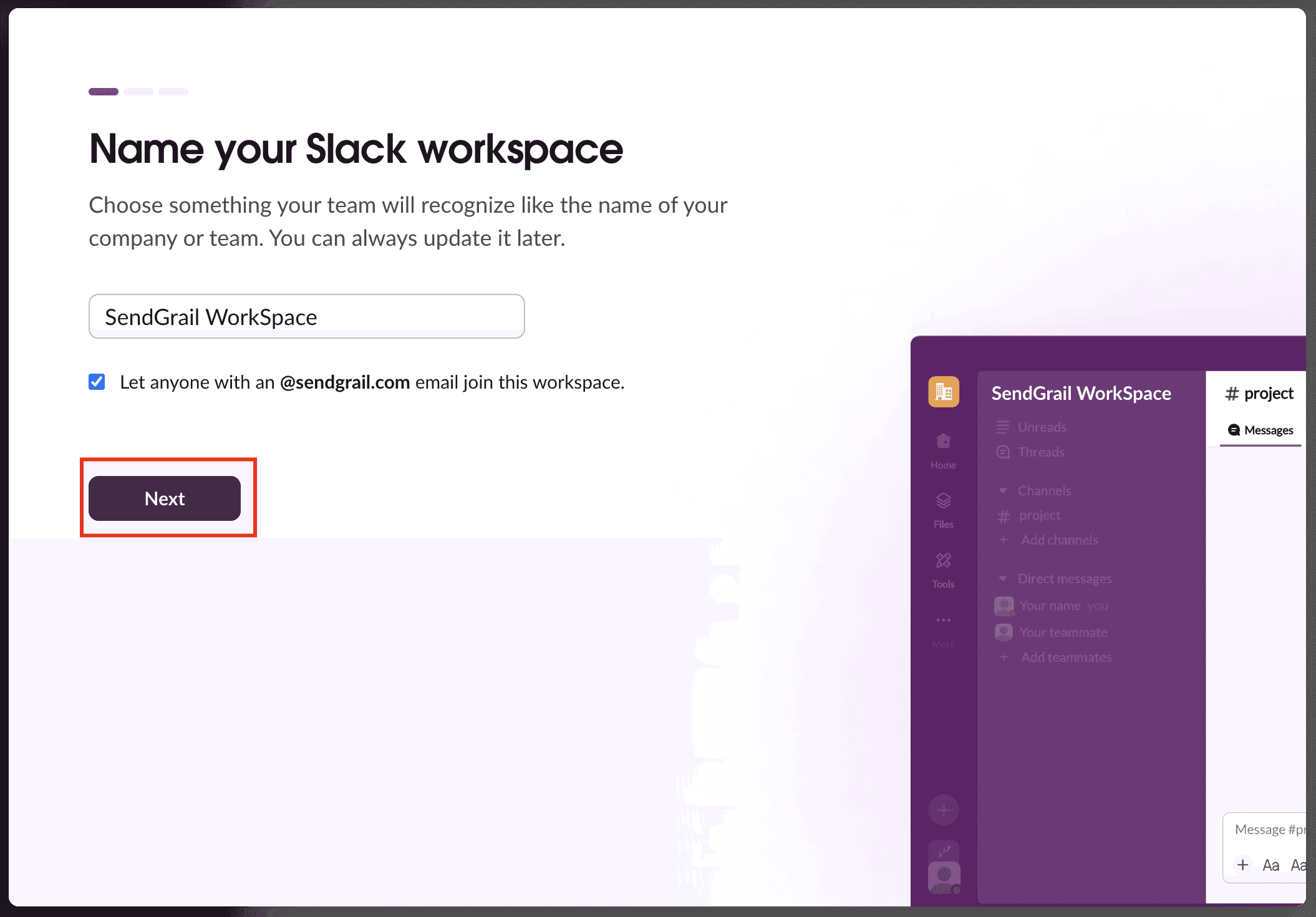
Task: Click the first progress step indicator
Action: [x=104, y=92]
